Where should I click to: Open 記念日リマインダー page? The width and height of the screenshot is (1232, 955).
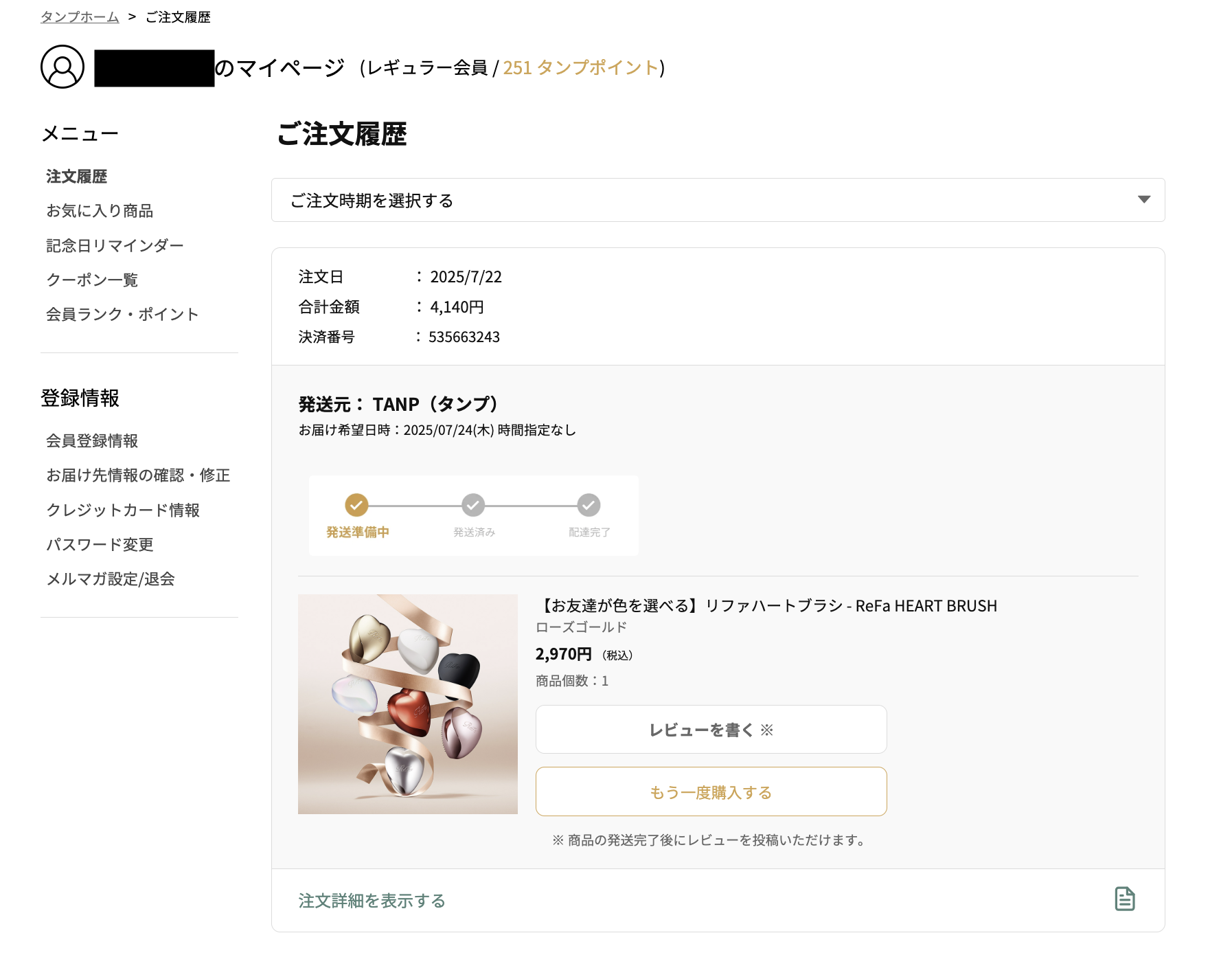tap(114, 245)
